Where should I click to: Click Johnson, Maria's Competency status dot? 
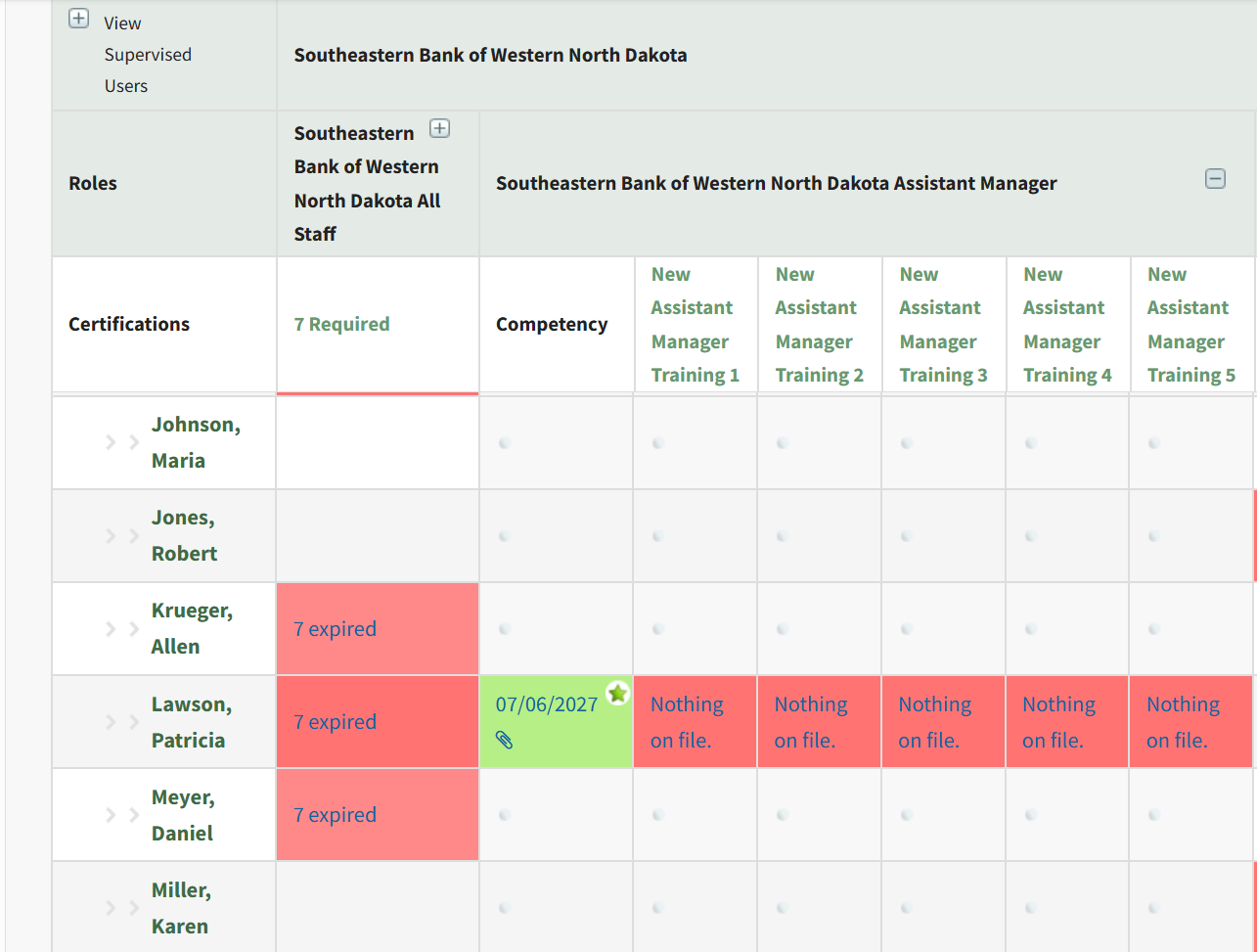coord(505,443)
